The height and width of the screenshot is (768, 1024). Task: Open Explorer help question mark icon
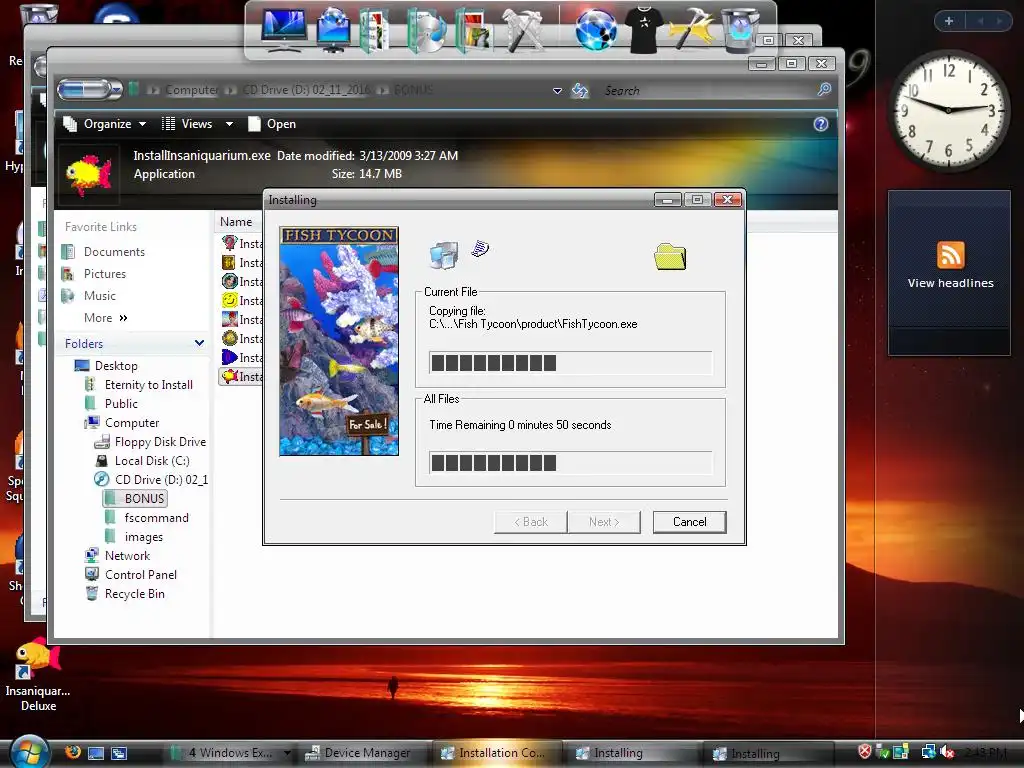pos(821,124)
